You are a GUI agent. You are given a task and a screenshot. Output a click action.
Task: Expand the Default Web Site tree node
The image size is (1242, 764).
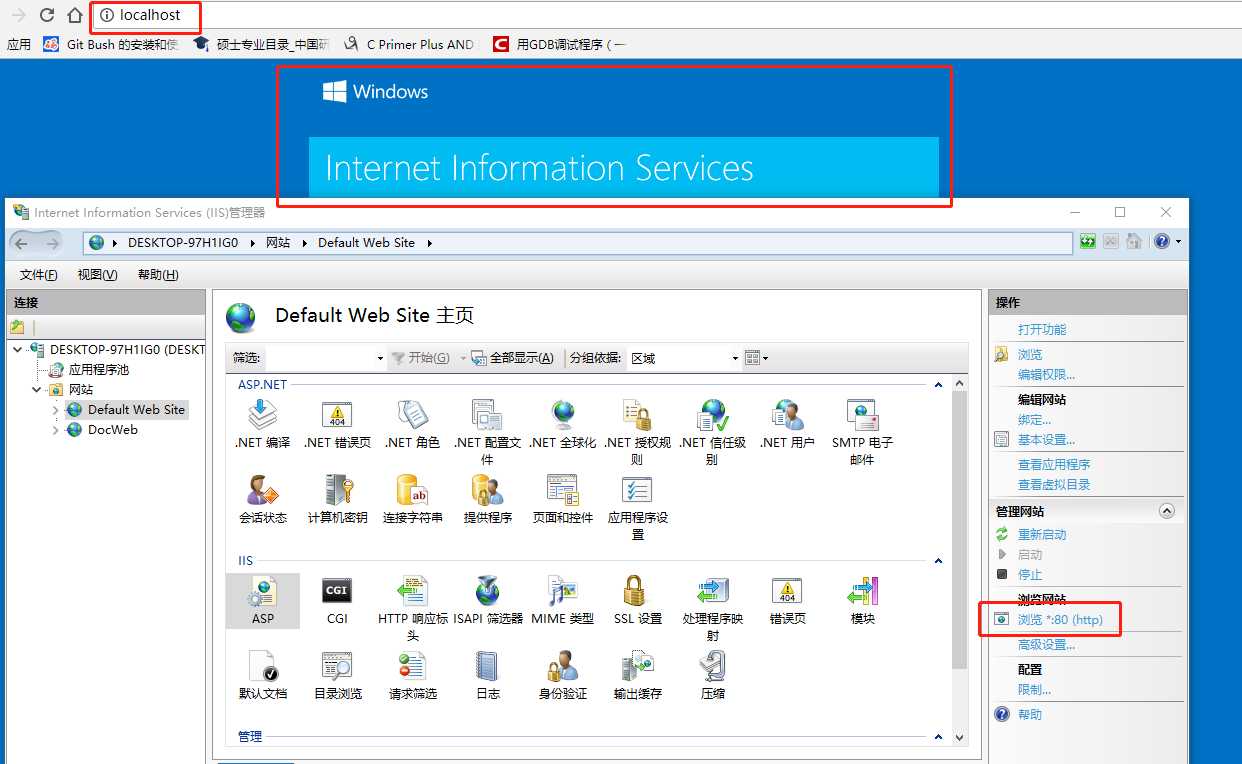pyautogui.click(x=55, y=410)
